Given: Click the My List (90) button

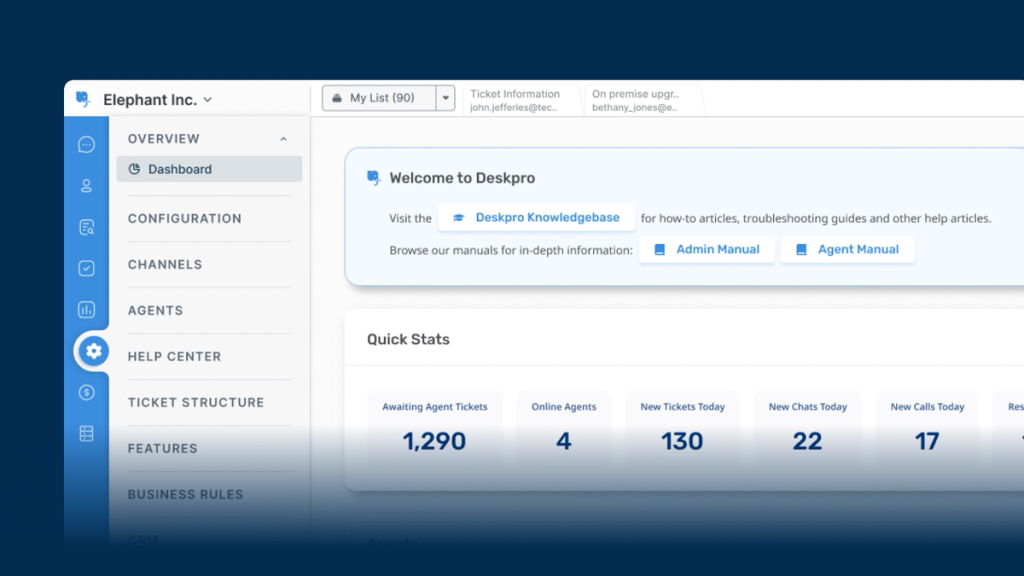Looking at the screenshot, I should tap(379, 98).
